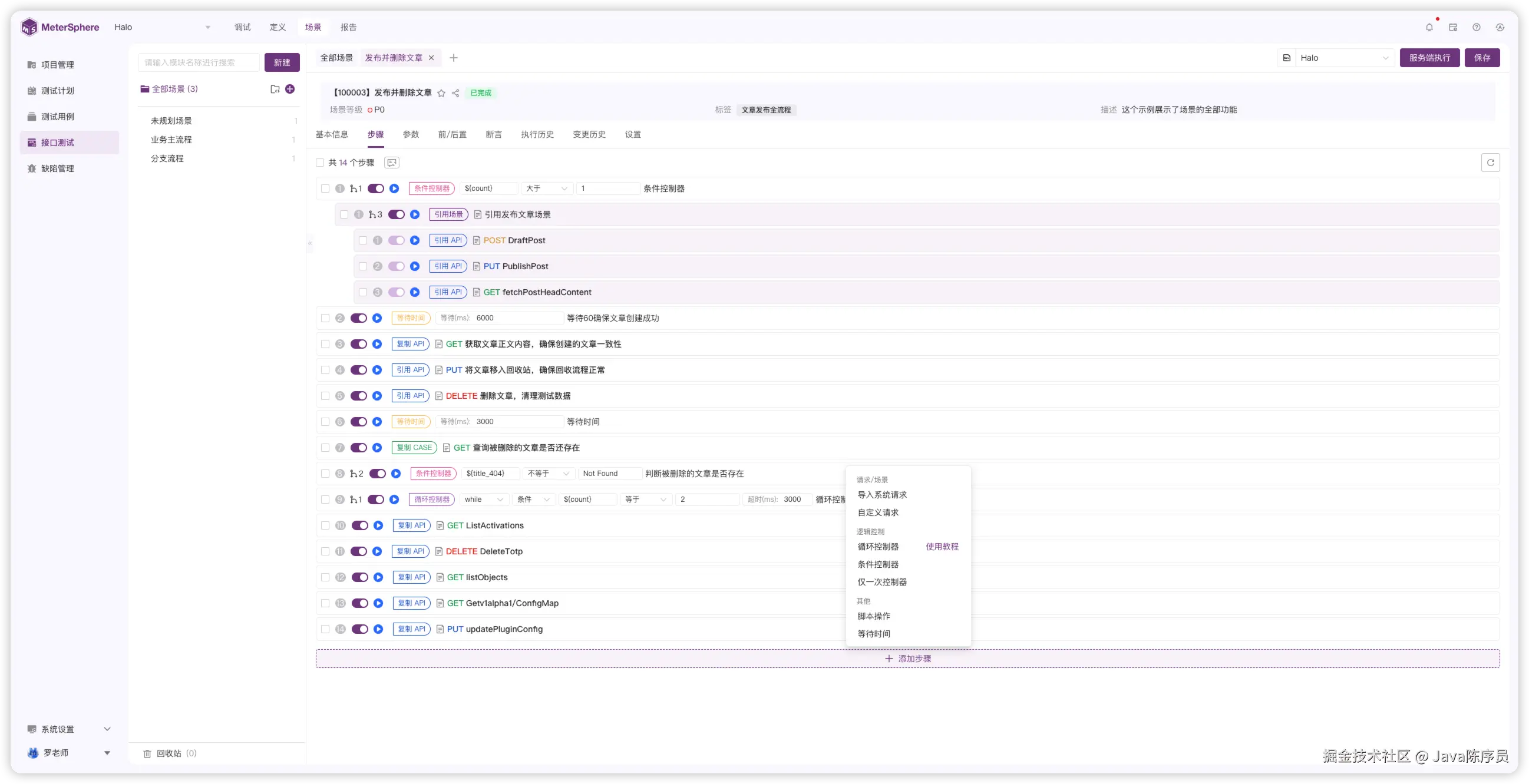Expand the while loop type dropdown
The width and height of the screenshot is (1529, 784).
pos(484,499)
